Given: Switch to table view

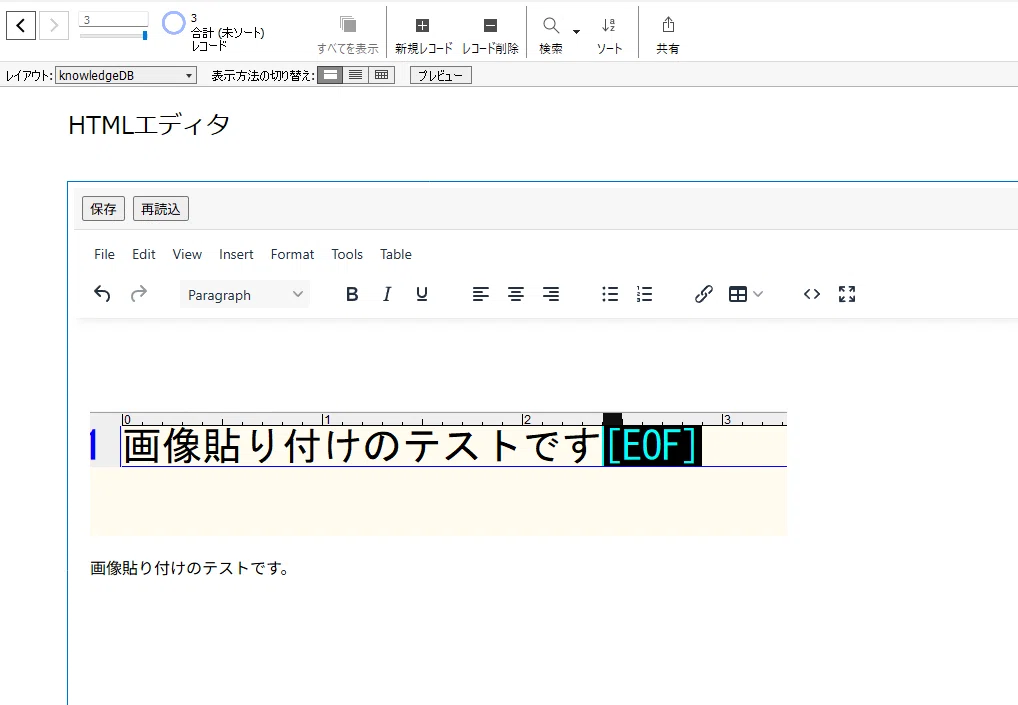Looking at the screenshot, I should click(381, 75).
